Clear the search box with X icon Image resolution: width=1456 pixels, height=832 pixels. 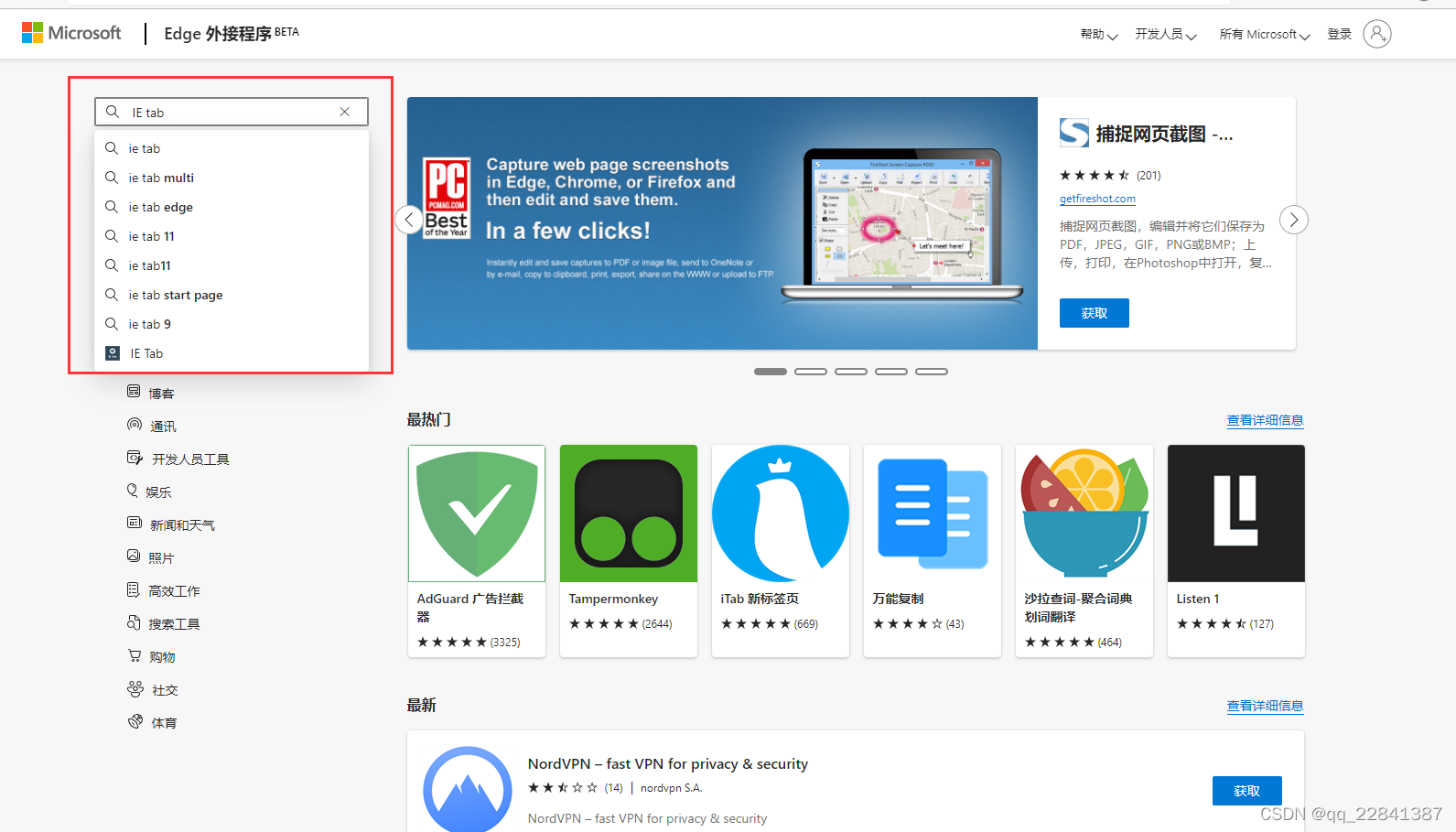tap(345, 112)
